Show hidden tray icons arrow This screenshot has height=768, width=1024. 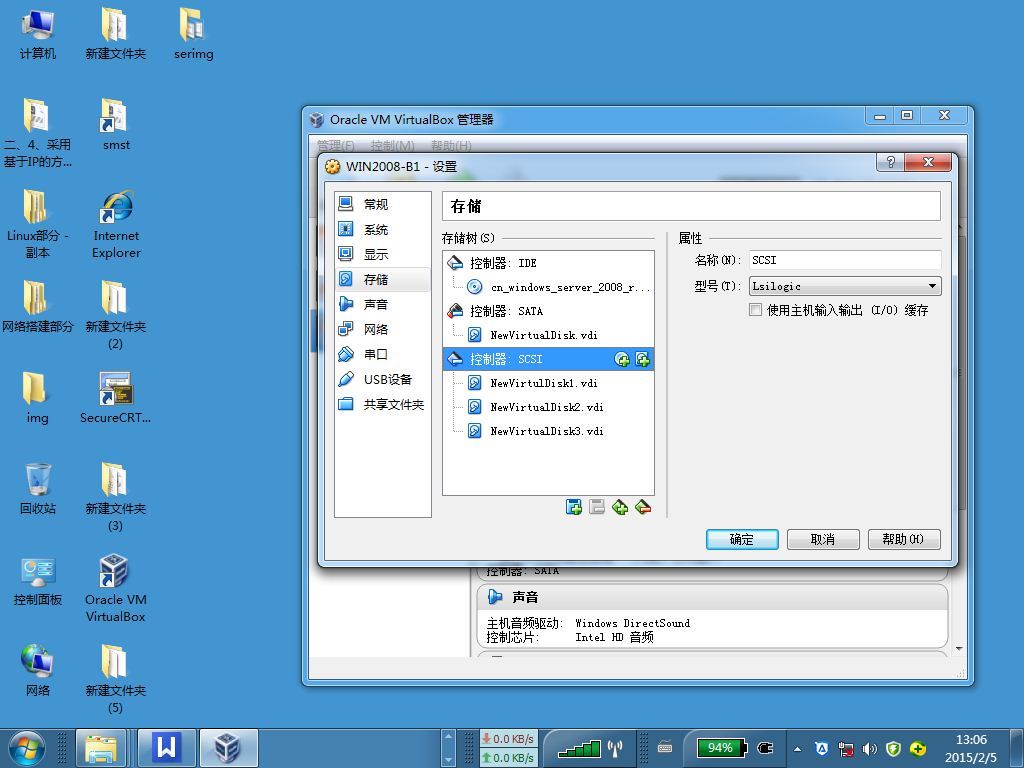coord(797,749)
